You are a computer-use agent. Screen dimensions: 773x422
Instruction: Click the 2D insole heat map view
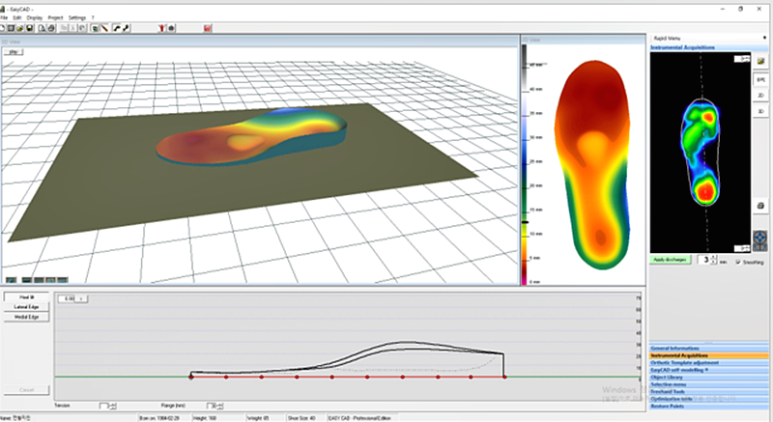pos(592,165)
